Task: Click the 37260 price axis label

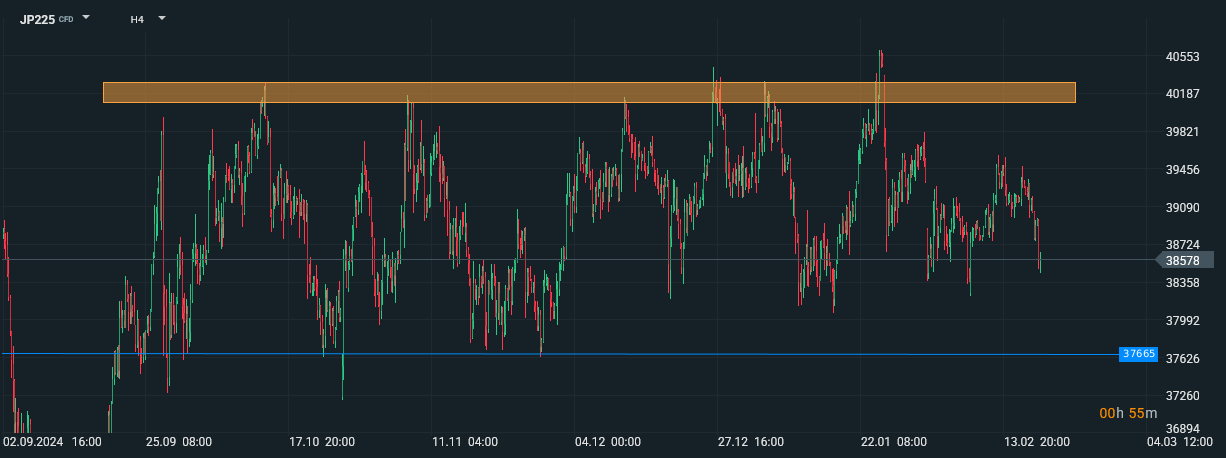Action: (1183, 396)
